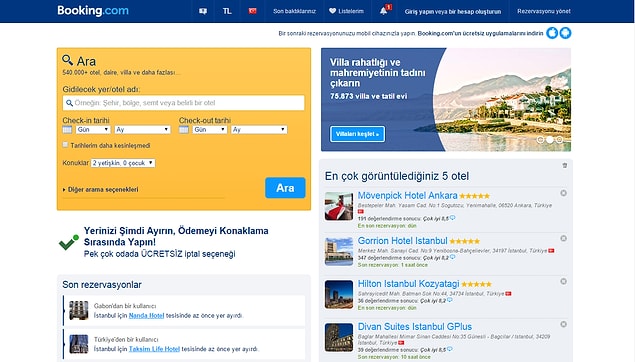Click Taksim Life Hotel reservation thumbnail
The height and width of the screenshot is (362, 635).
pyautogui.click(x=79, y=344)
